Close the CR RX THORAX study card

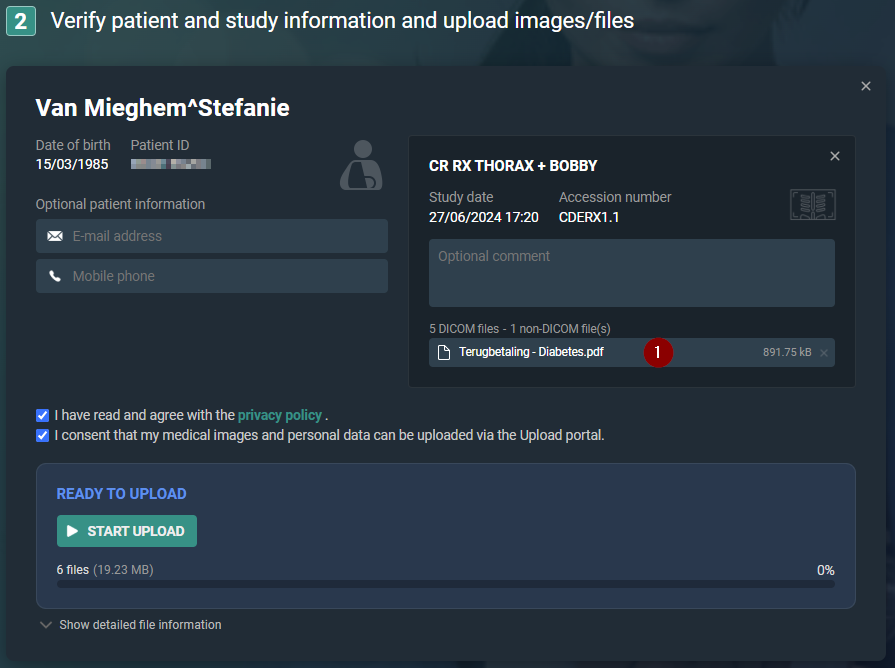[835, 156]
